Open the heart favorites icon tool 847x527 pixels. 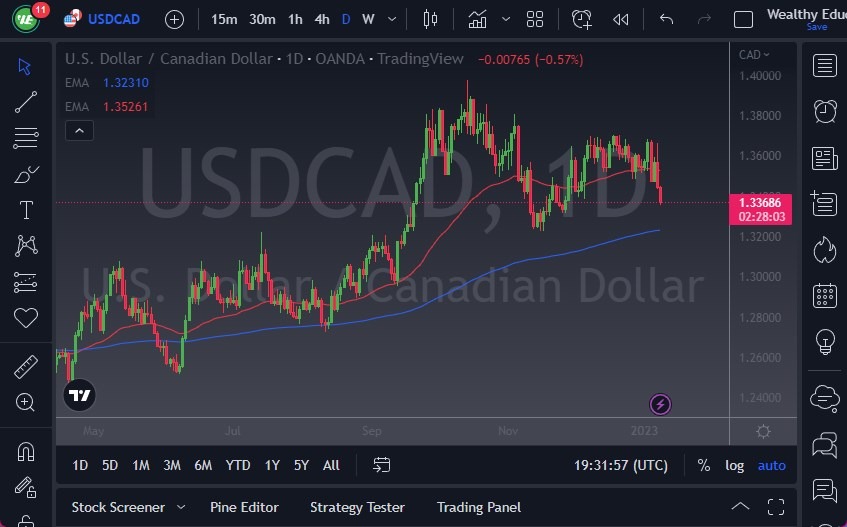(x=25, y=317)
